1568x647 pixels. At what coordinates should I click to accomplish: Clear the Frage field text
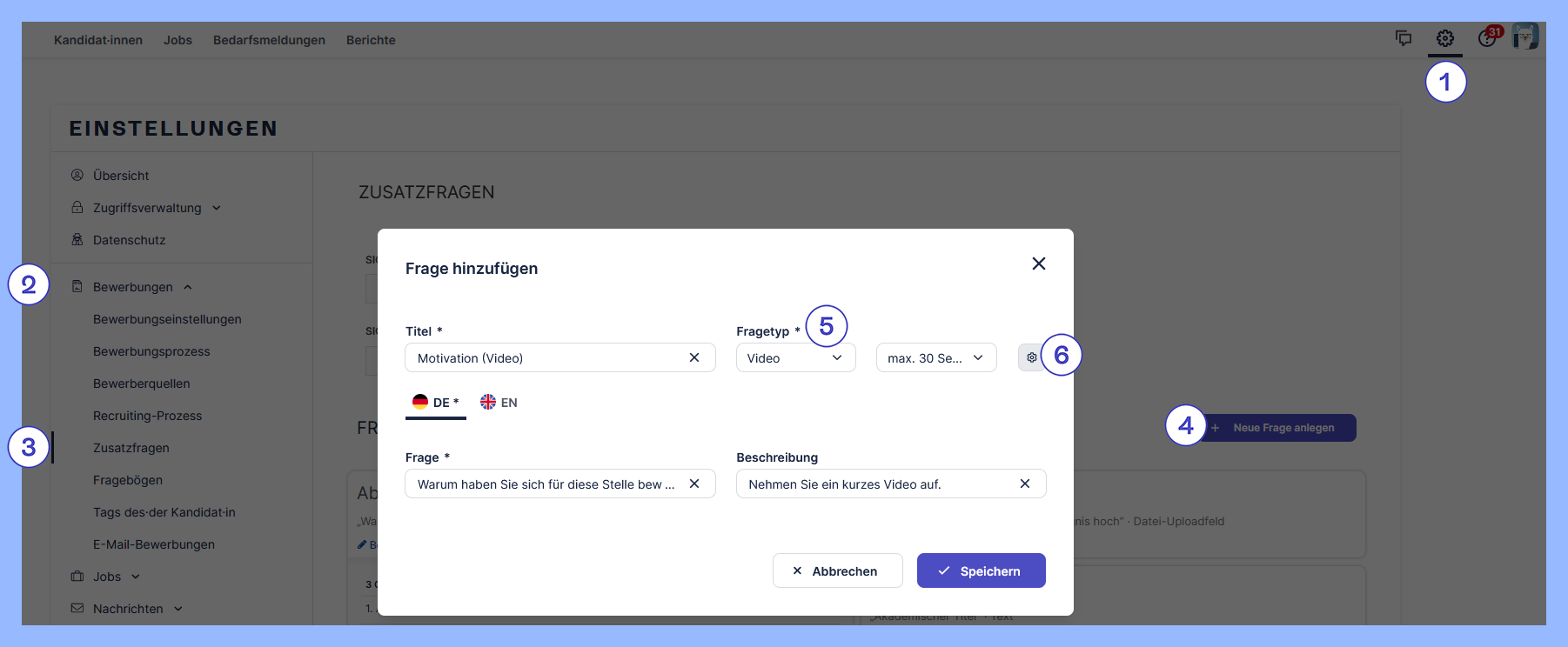694,484
